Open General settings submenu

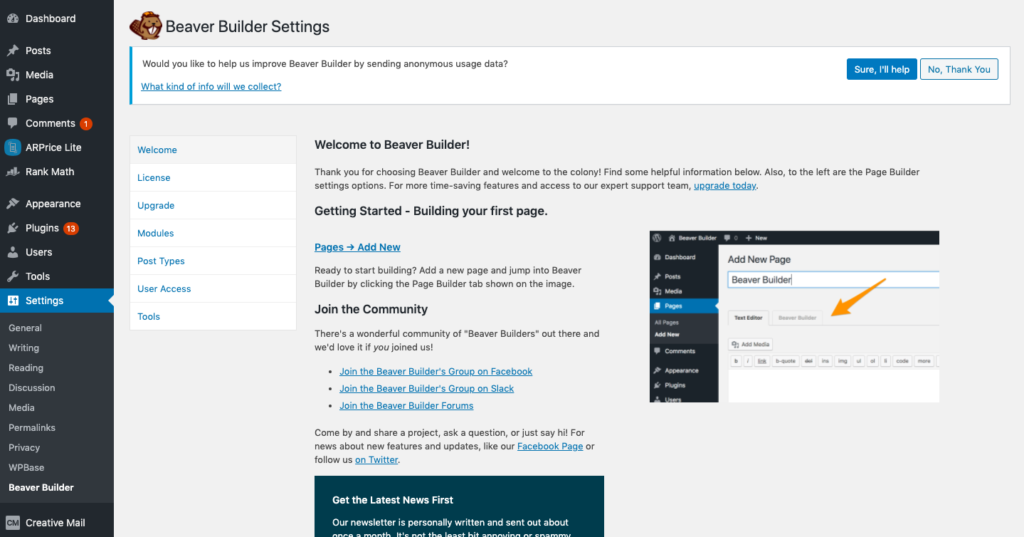click(x=25, y=328)
